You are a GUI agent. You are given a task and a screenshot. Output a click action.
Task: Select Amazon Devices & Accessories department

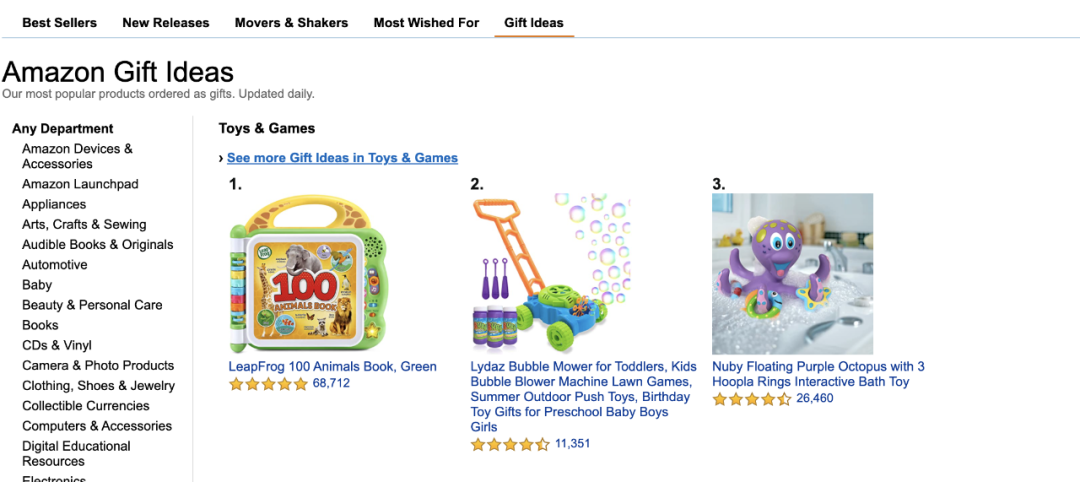point(77,156)
